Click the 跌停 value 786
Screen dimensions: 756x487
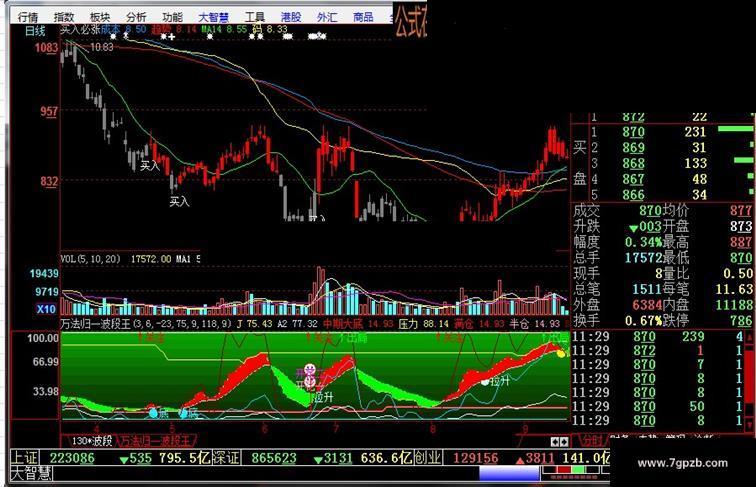pos(741,320)
